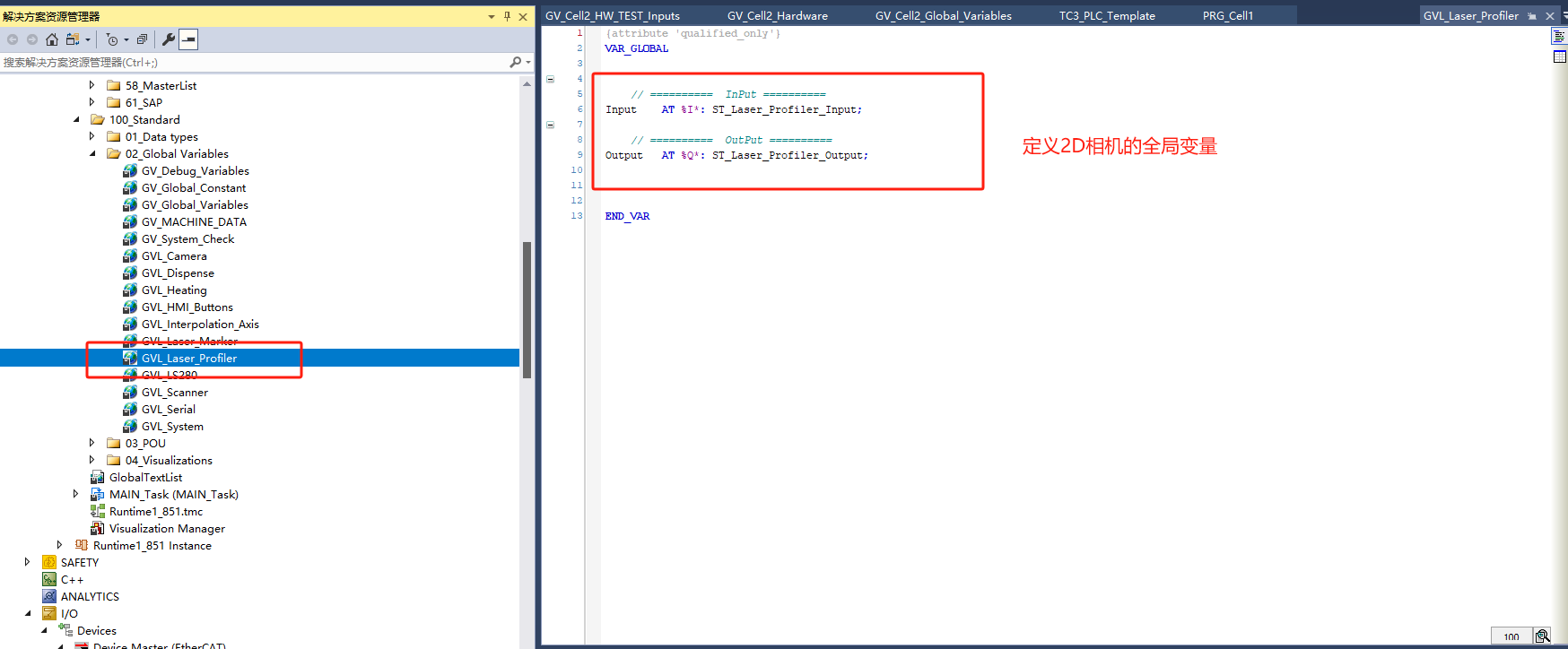1568x649 pixels.
Task: Click the Solution Explorer vertical scrollbar thumb
Action: [x=527, y=309]
